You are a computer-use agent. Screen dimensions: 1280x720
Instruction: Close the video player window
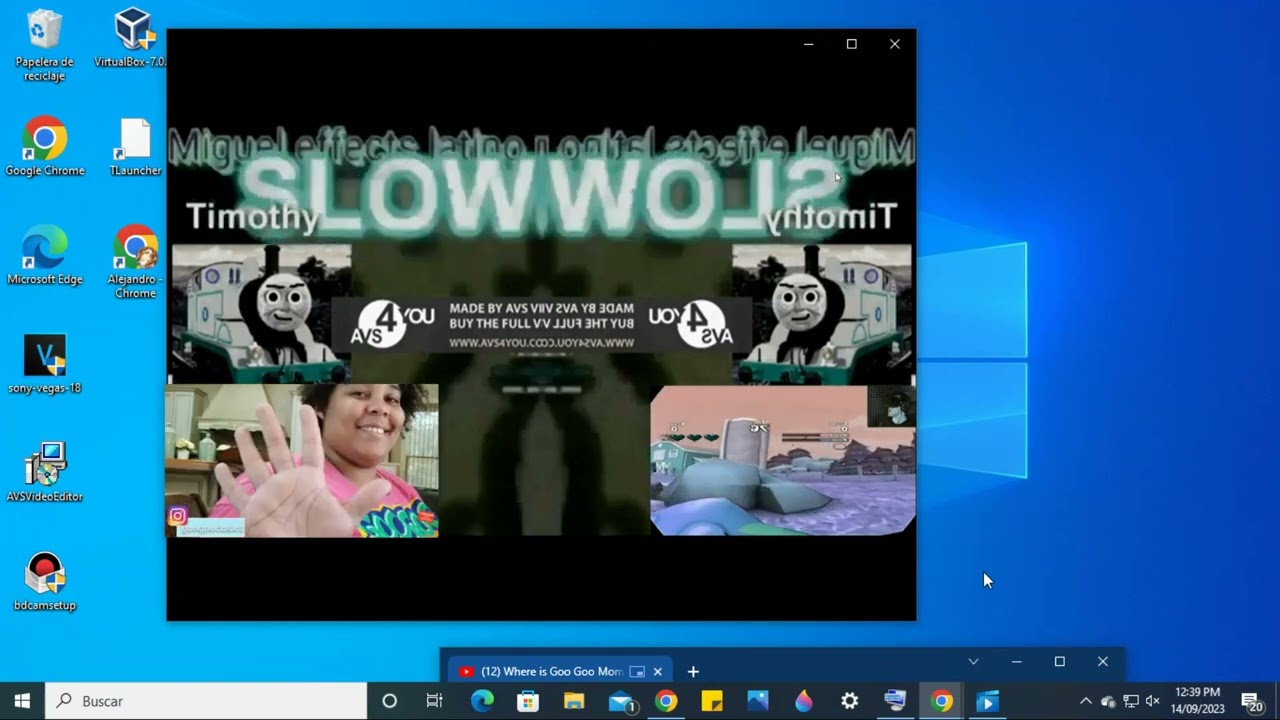click(x=895, y=44)
